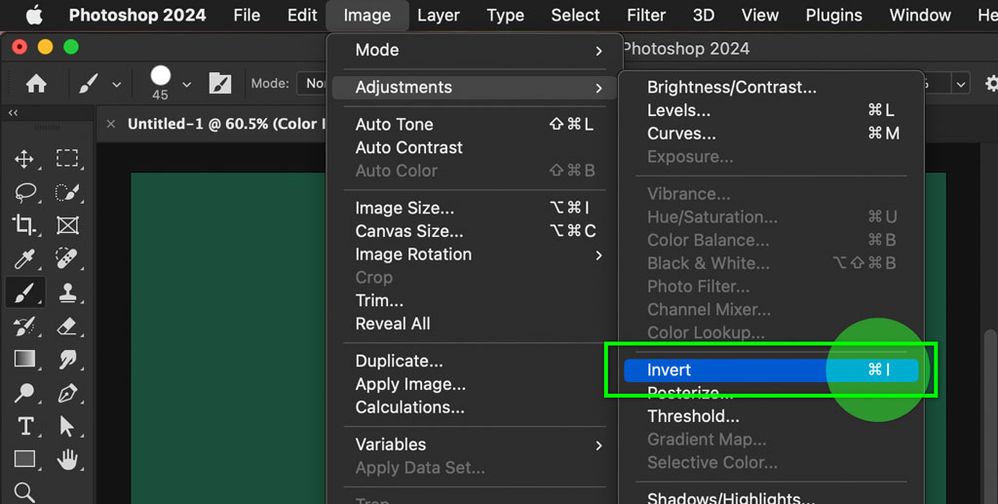Viewport: 998px width, 504px height.
Task: Expand the Mode submenu in Image menu
Action: pyautogui.click(x=475, y=50)
